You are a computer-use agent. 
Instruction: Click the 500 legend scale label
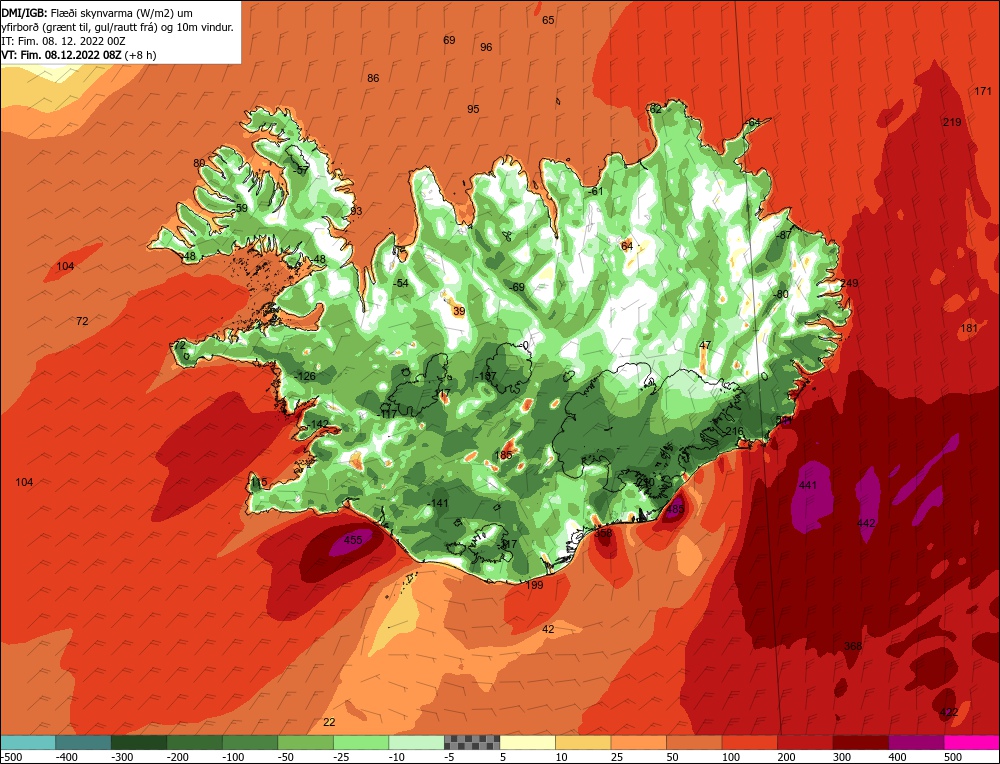coord(953,757)
